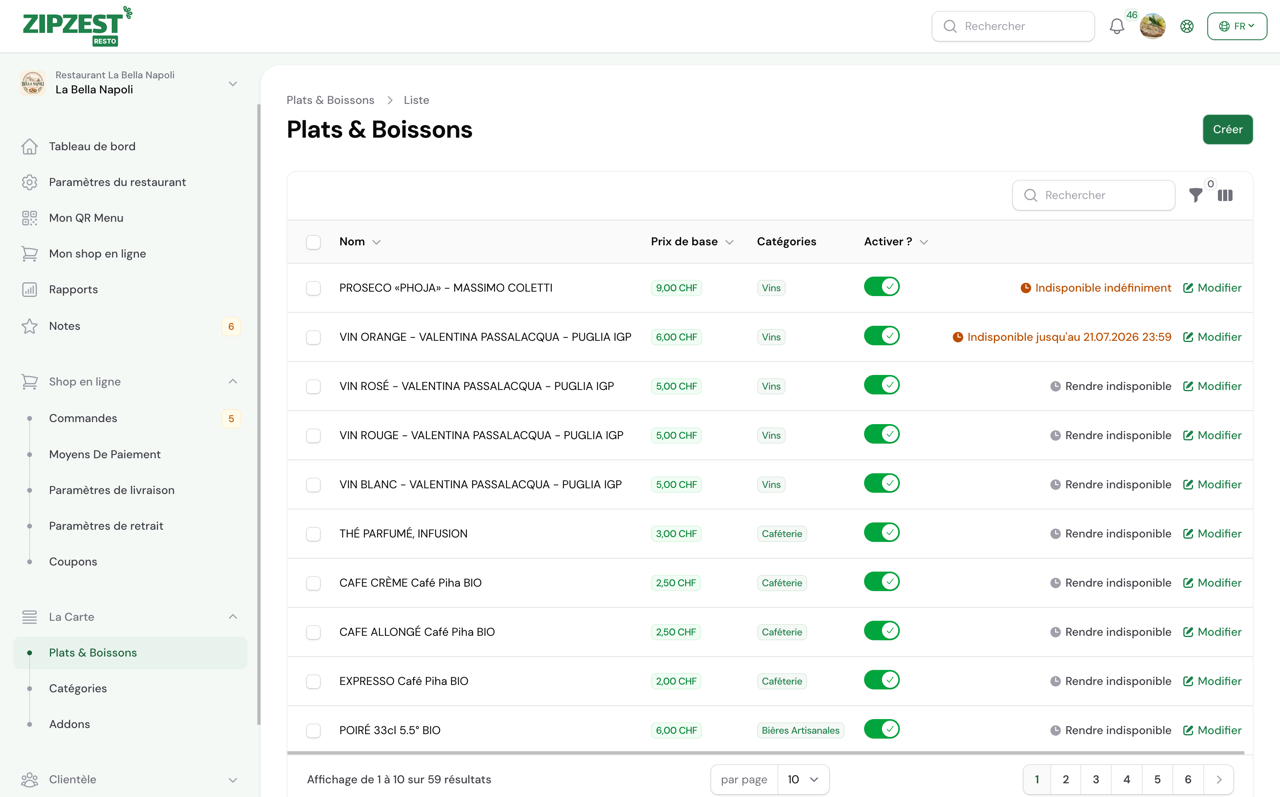Screen dimensions: 1280x797
Task: Rendre indisponible for VIN ROSÉ
Action: click(1110, 386)
